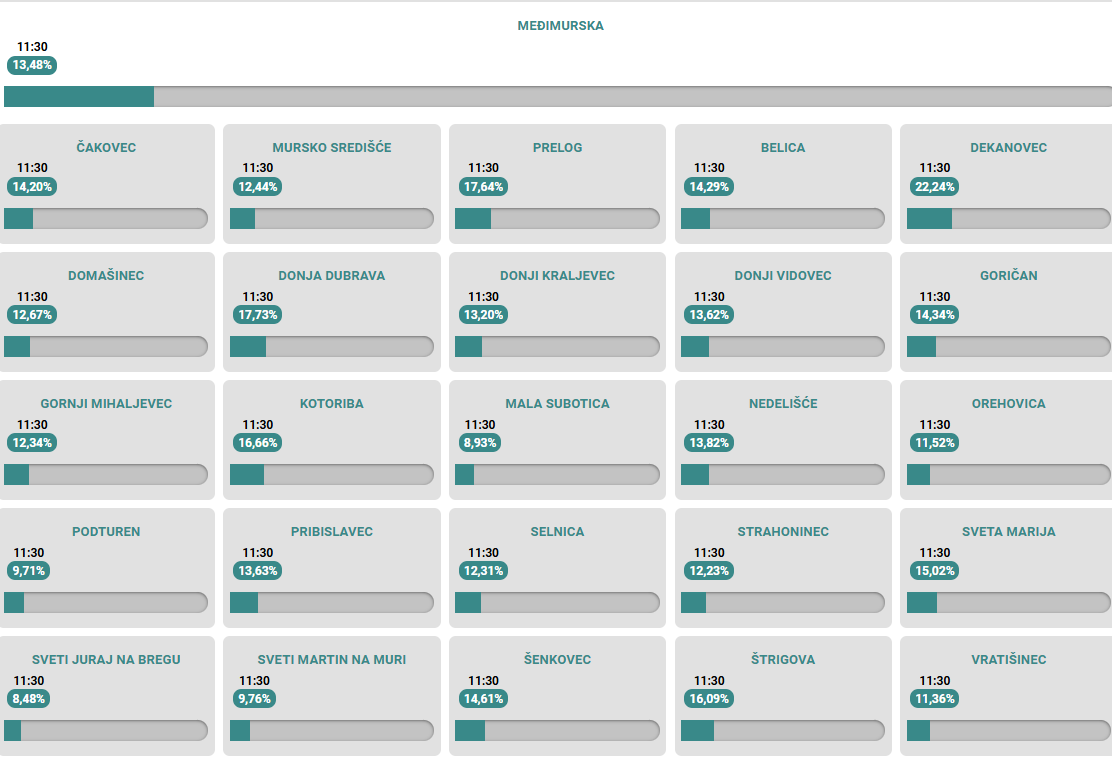
Task: Click the KOTORIBA turnout progress bar
Action: pos(332,475)
